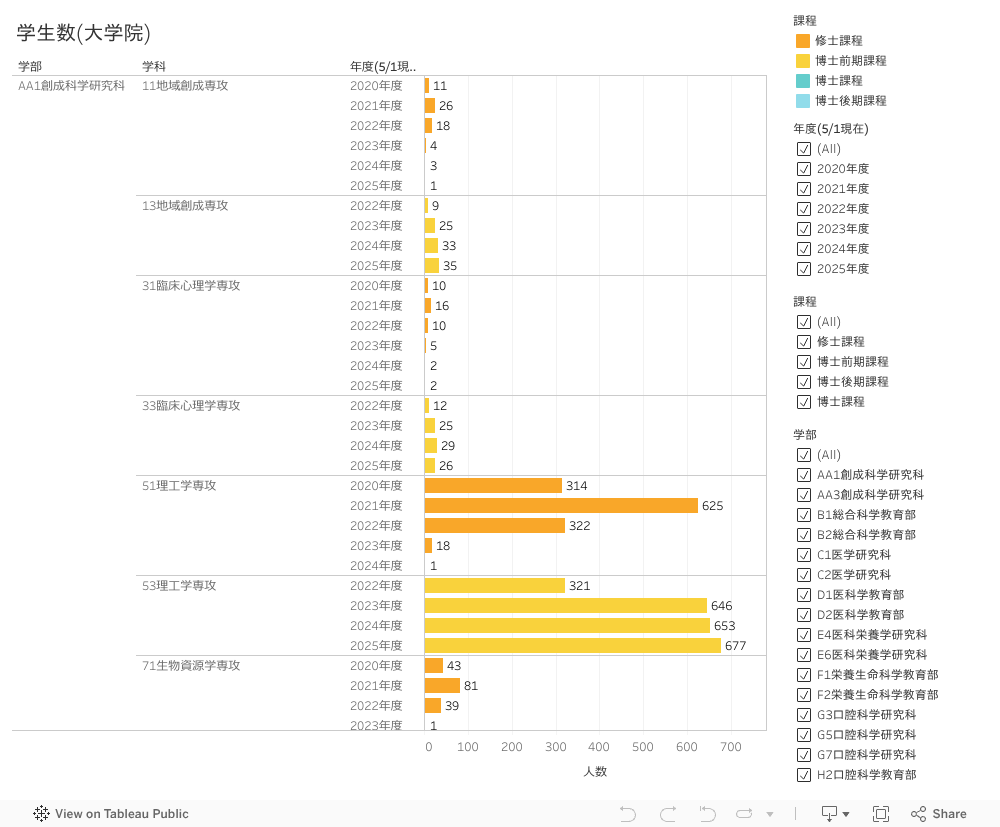Screen dimensions: 1000x827
Task: Click the Redo arrow icon
Action: coord(668,814)
